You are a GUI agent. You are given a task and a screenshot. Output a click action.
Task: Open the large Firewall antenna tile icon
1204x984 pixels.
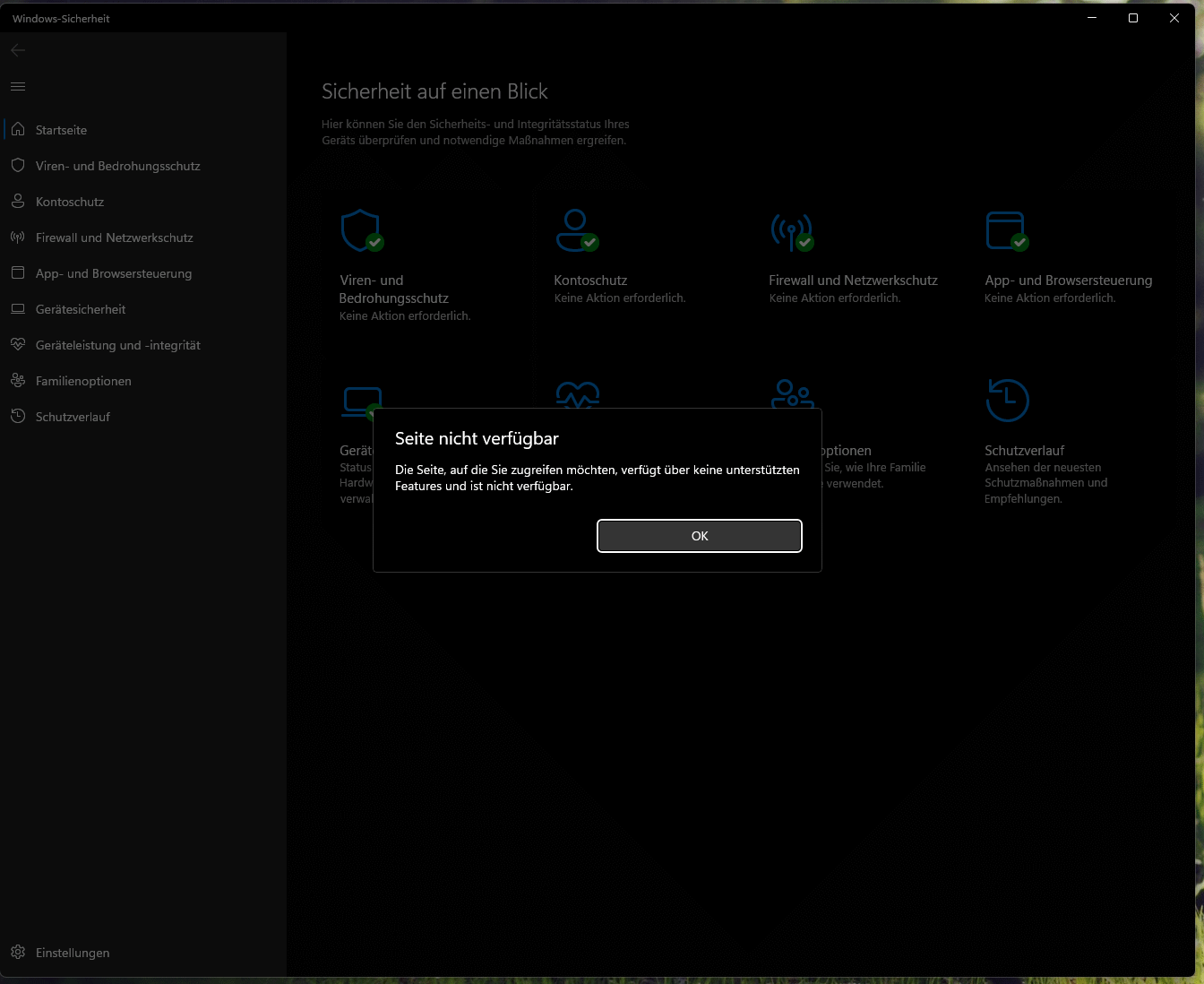point(792,233)
